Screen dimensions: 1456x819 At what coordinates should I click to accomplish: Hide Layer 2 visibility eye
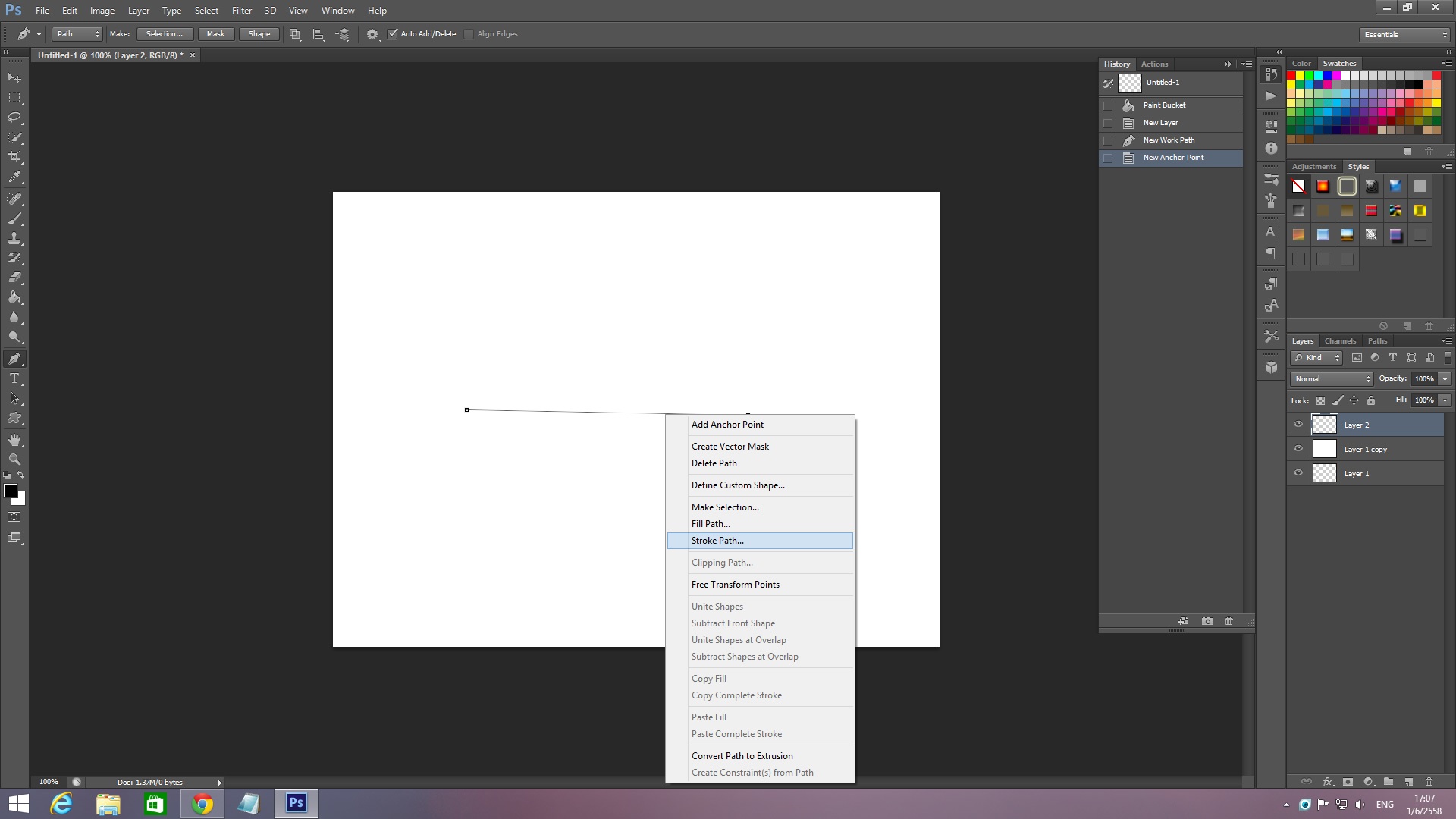click(x=1298, y=425)
